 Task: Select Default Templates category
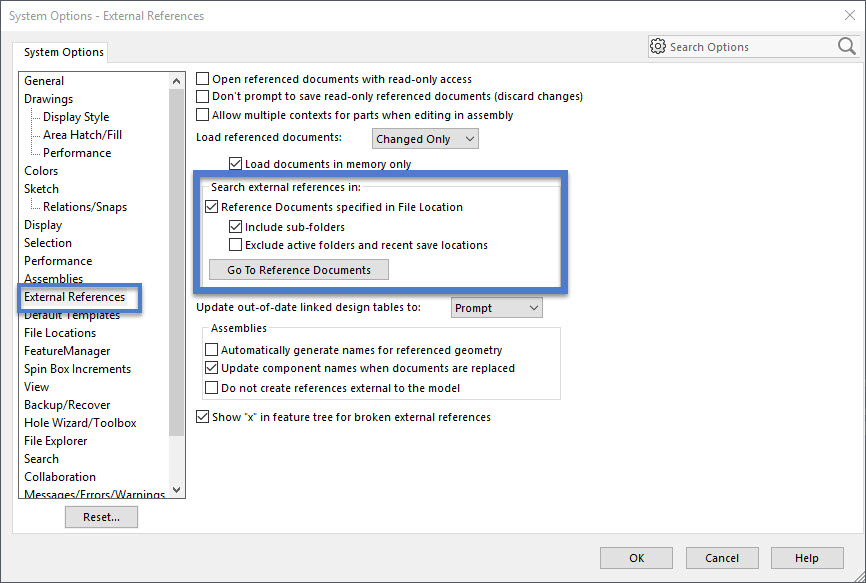[72, 316]
